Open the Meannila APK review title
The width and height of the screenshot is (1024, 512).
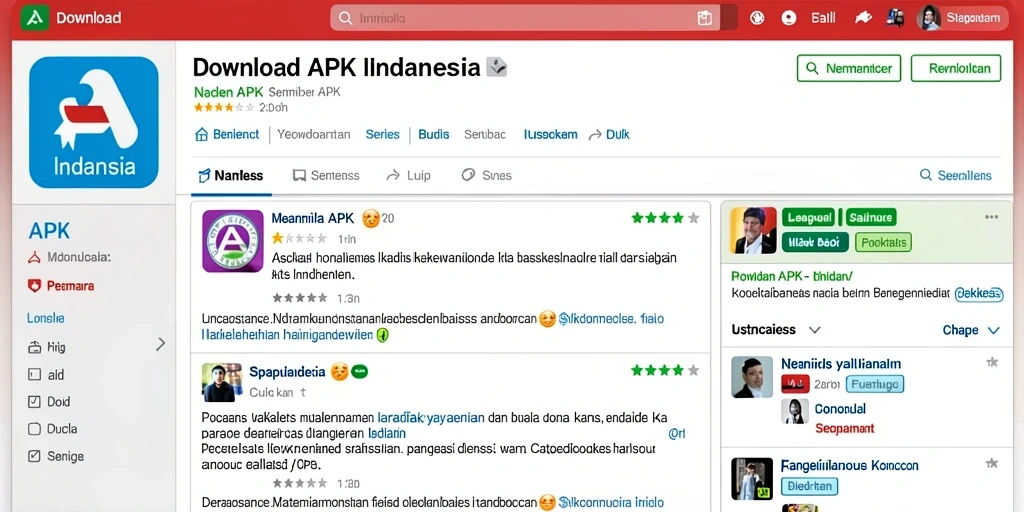[x=312, y=217]
